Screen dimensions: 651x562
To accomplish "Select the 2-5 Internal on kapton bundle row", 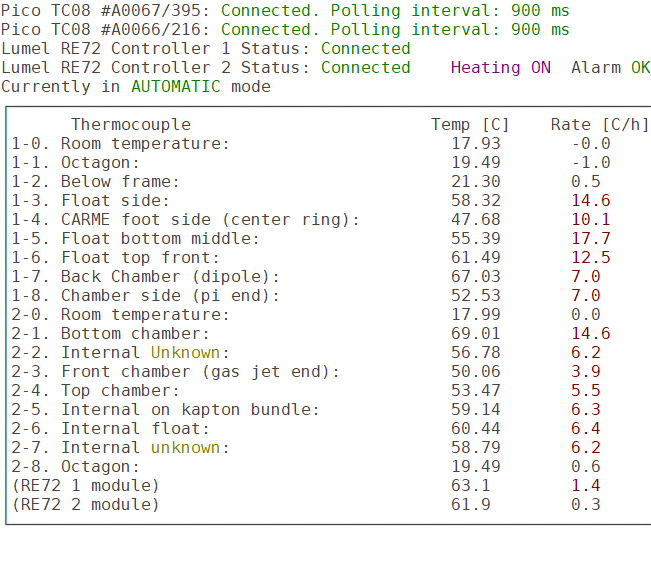I will tap(165, 409).
